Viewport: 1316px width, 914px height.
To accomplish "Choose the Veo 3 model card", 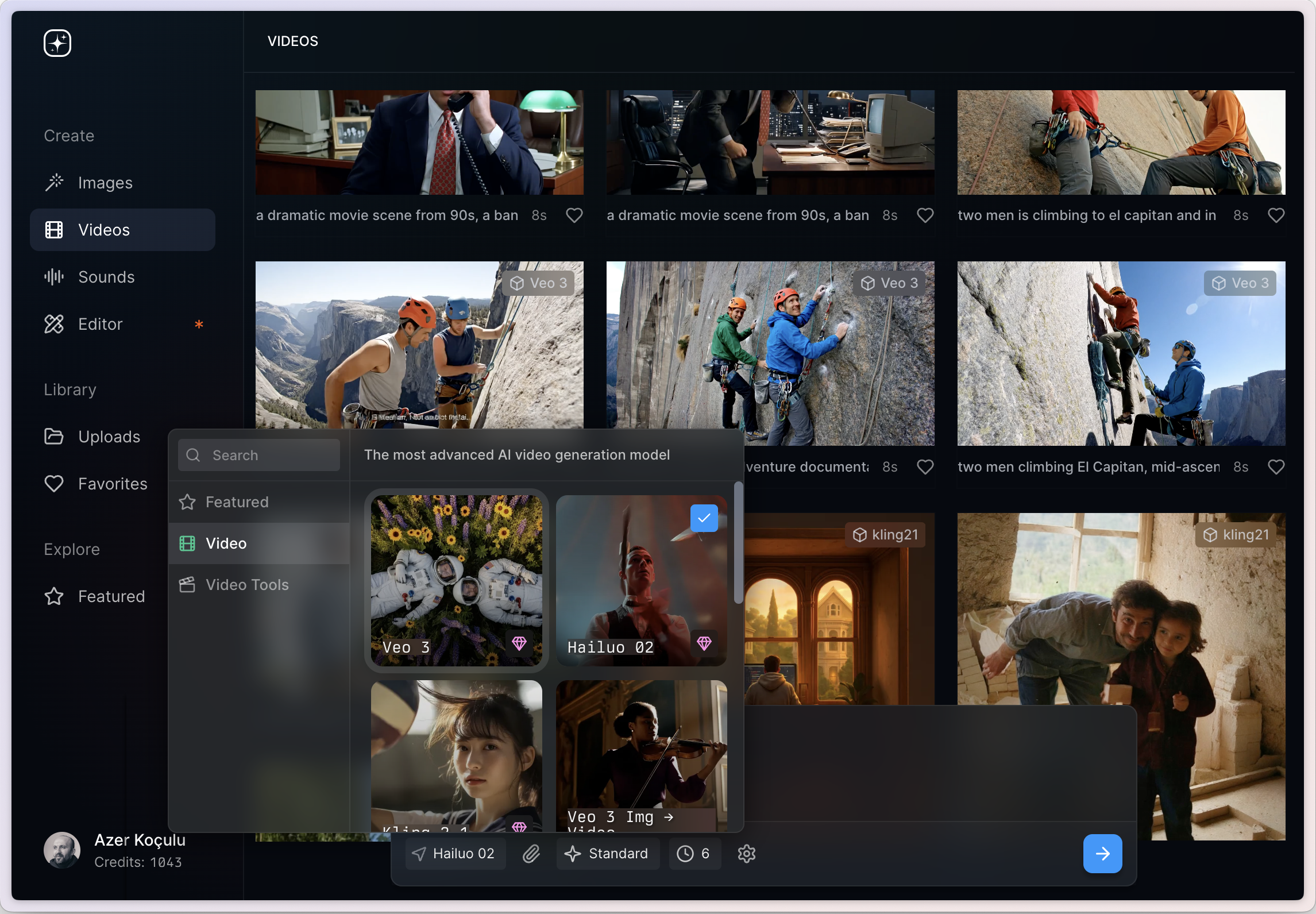I will point(457,581).
